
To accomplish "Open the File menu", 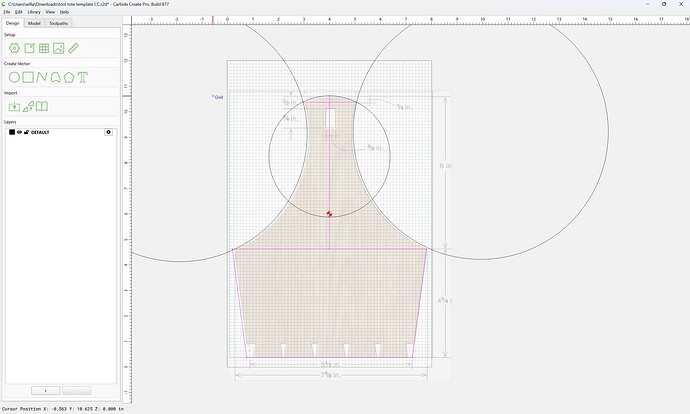I will [7, 12].
